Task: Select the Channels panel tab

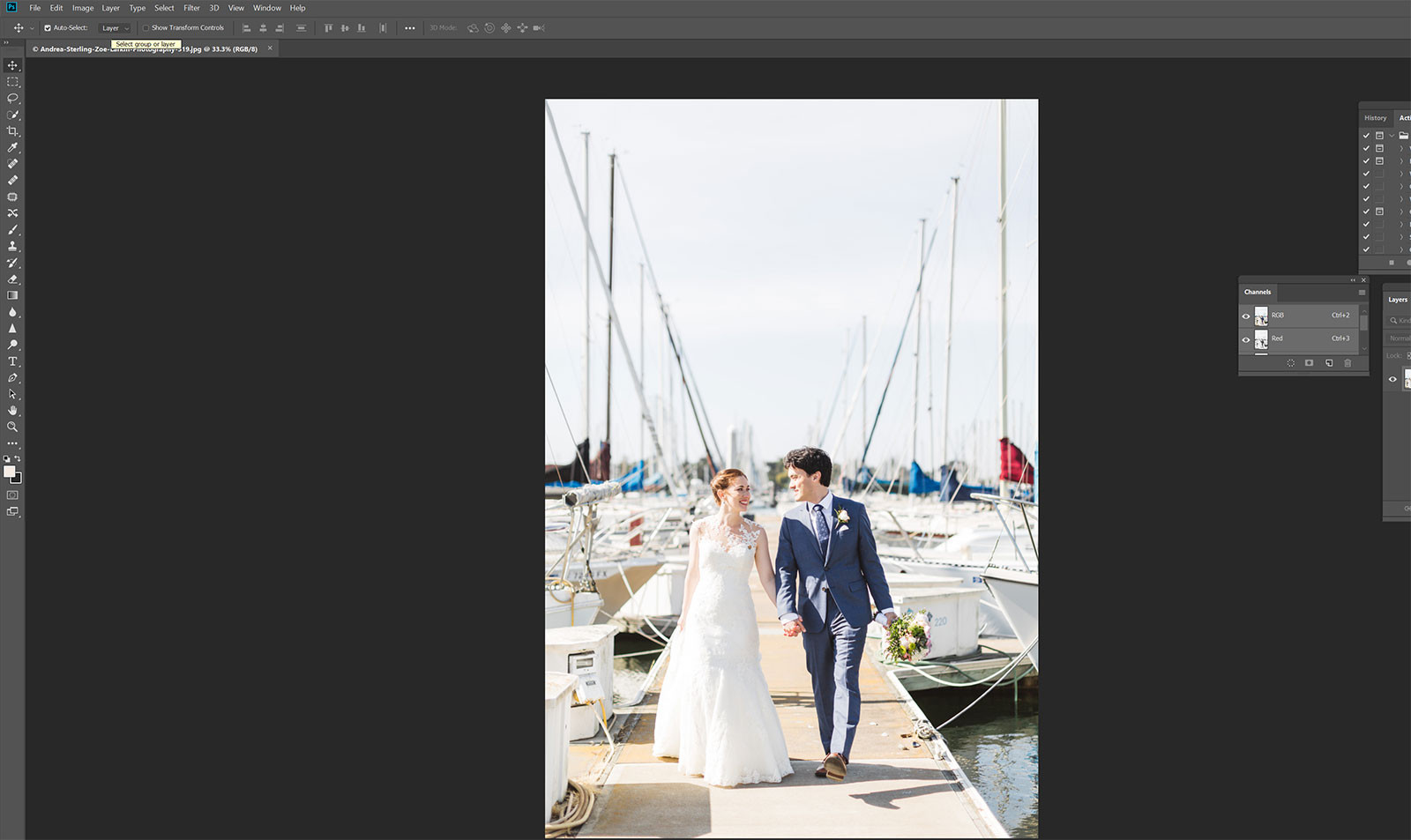Action: point(1258,293)
